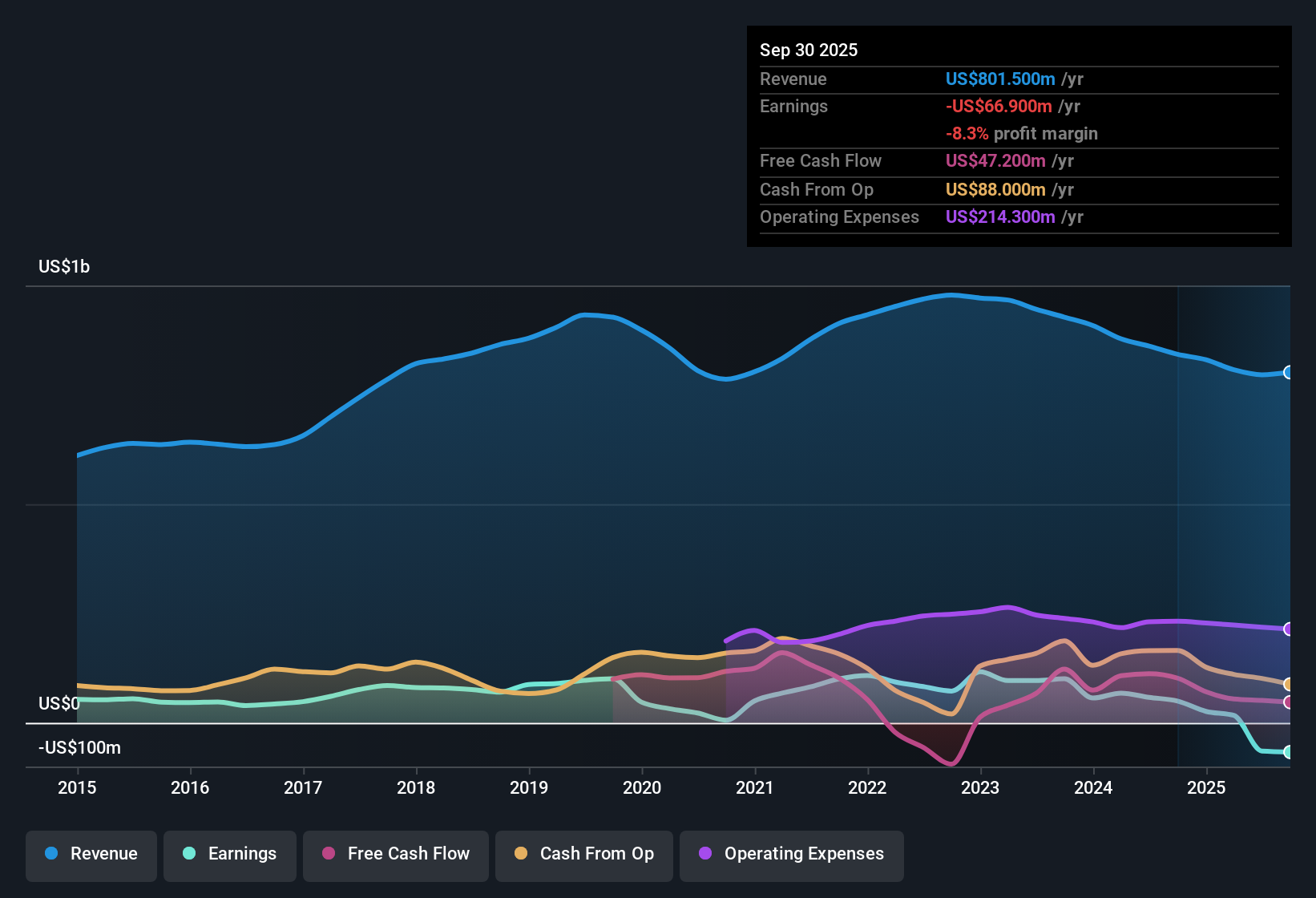Click the blue Revenue legend dot
Image resolution: width=1316 pixels, height=898 pixels.
[x=50, y=854]
